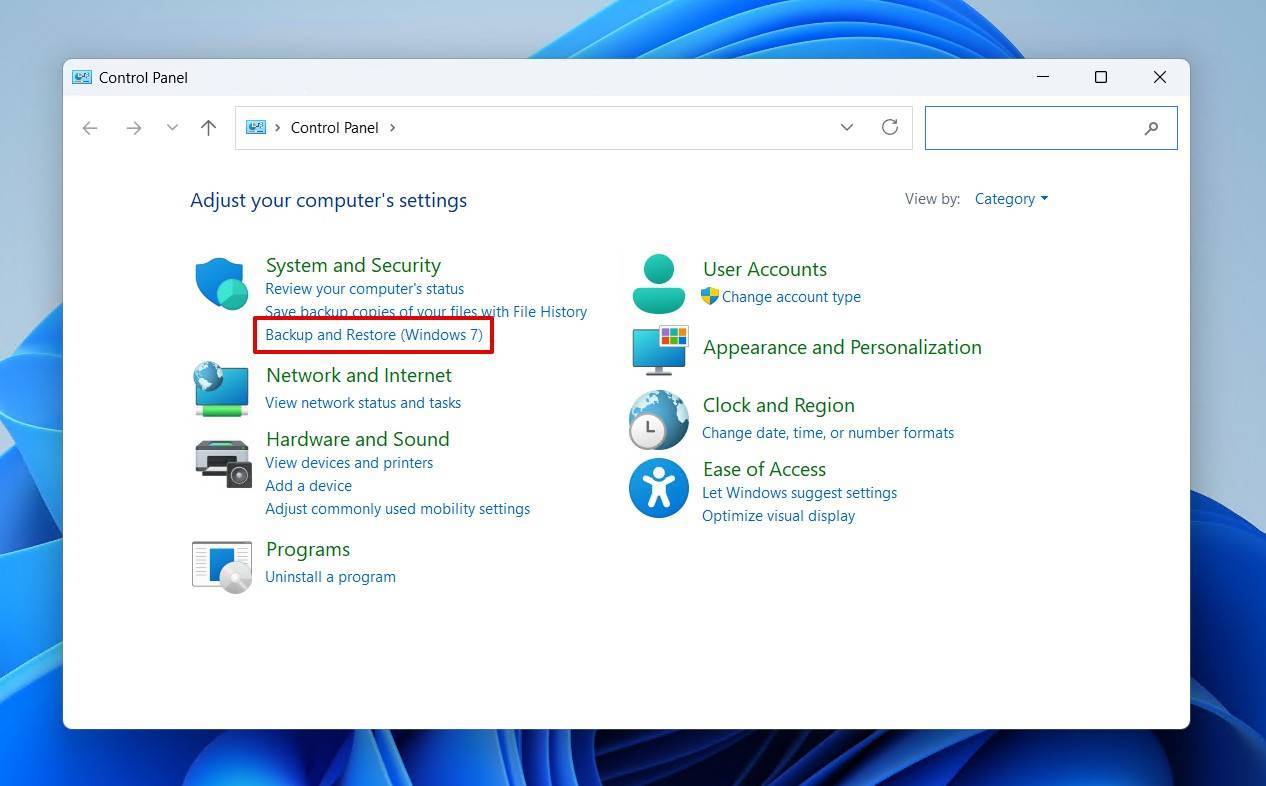Click the Ease of Access icon

(658, 488)
